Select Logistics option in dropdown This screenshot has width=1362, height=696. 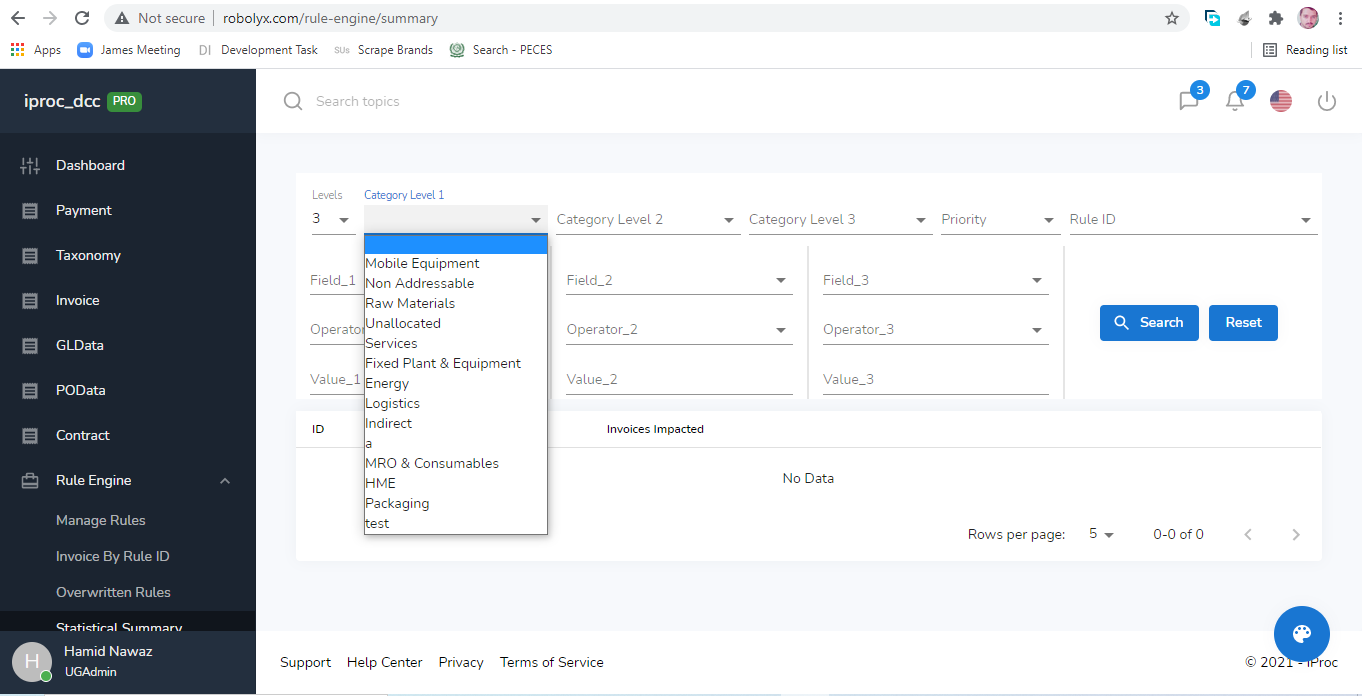click(456, 404)
